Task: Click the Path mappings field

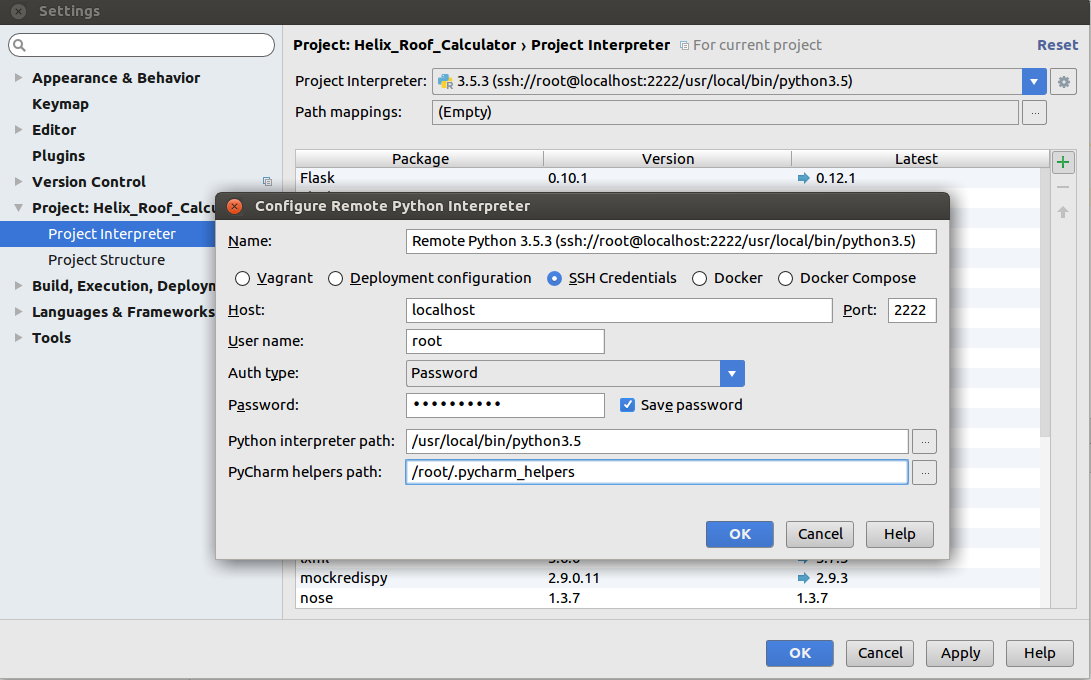Action: [725, 113]
